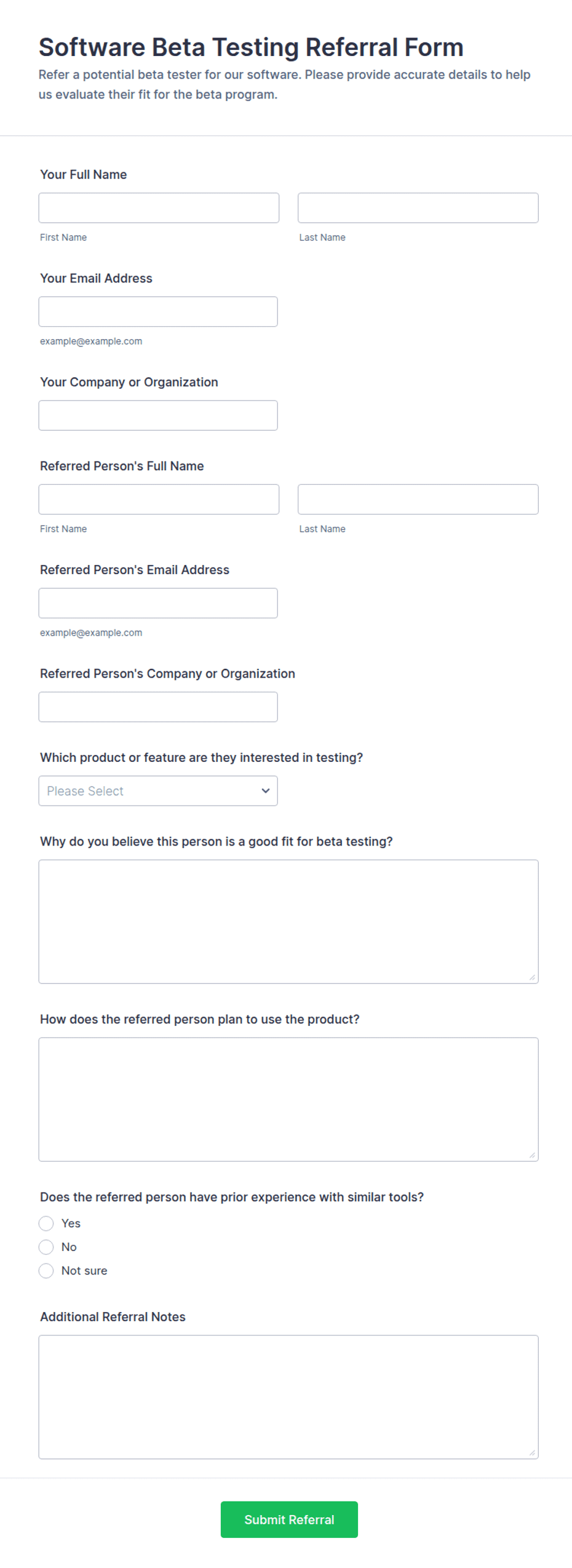Focus your First Name field
Viewport: 572px width, 1568px height.
[x=159, y=208]
